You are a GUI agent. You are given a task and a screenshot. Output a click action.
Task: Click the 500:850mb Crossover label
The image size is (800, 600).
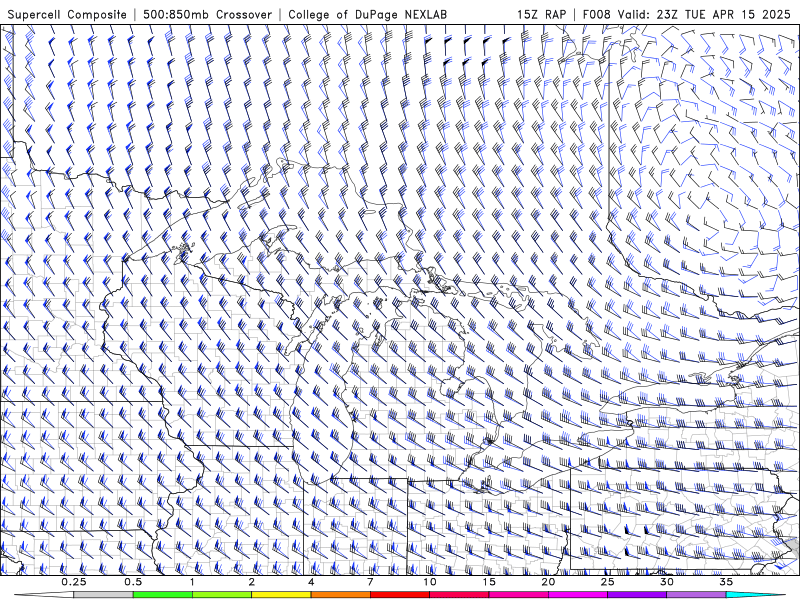[208, 14]
